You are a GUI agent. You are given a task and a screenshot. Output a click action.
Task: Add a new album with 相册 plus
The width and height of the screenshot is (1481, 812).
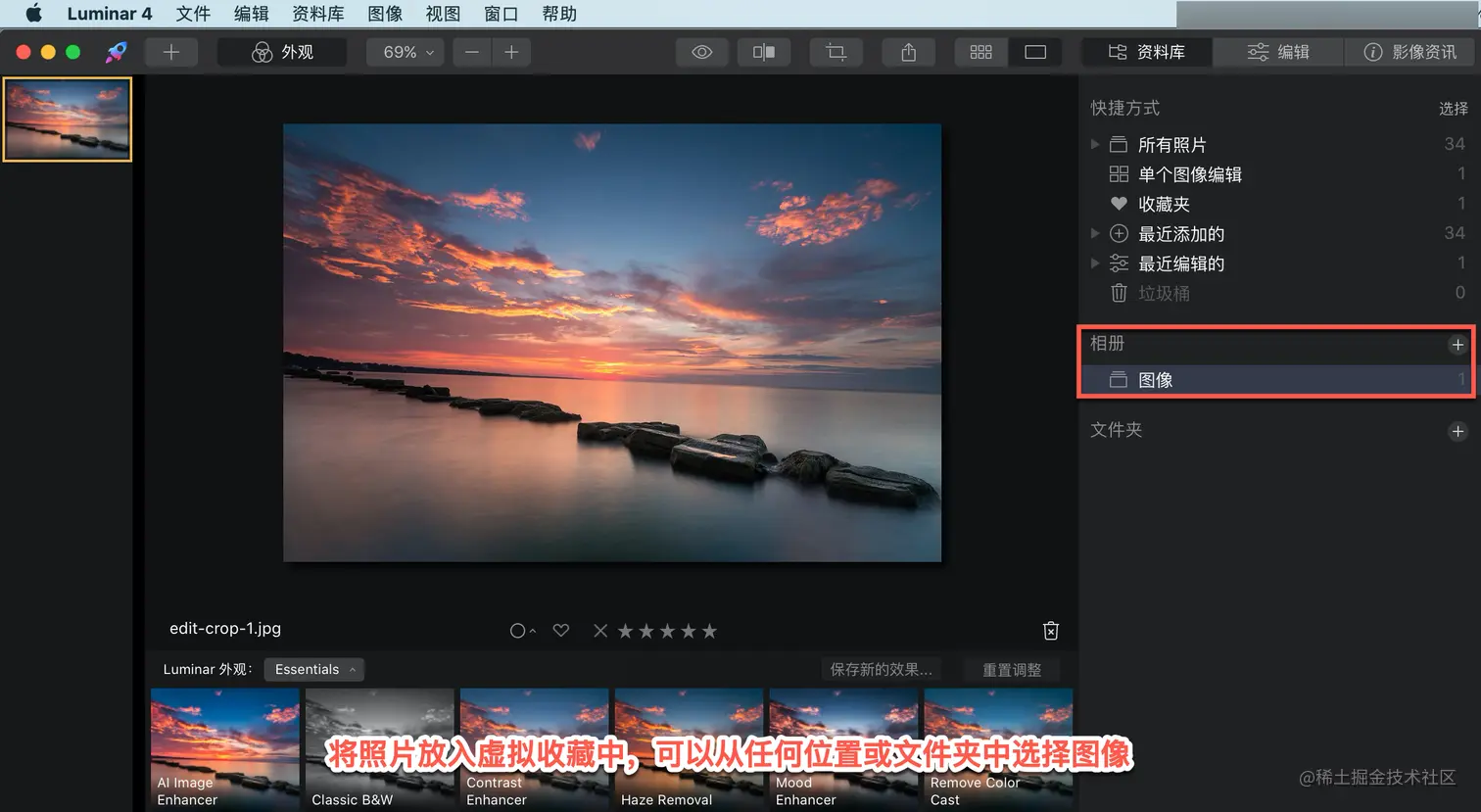[1457, 345]
